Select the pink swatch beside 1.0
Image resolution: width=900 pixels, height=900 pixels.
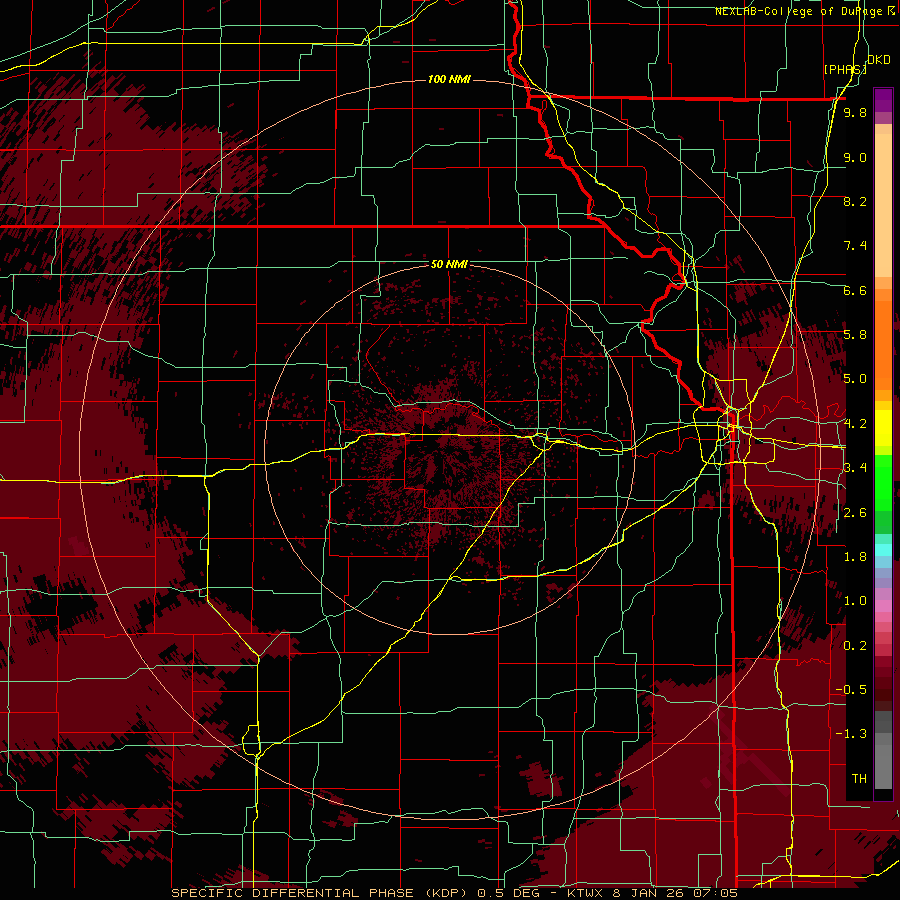tap(883, 605)
